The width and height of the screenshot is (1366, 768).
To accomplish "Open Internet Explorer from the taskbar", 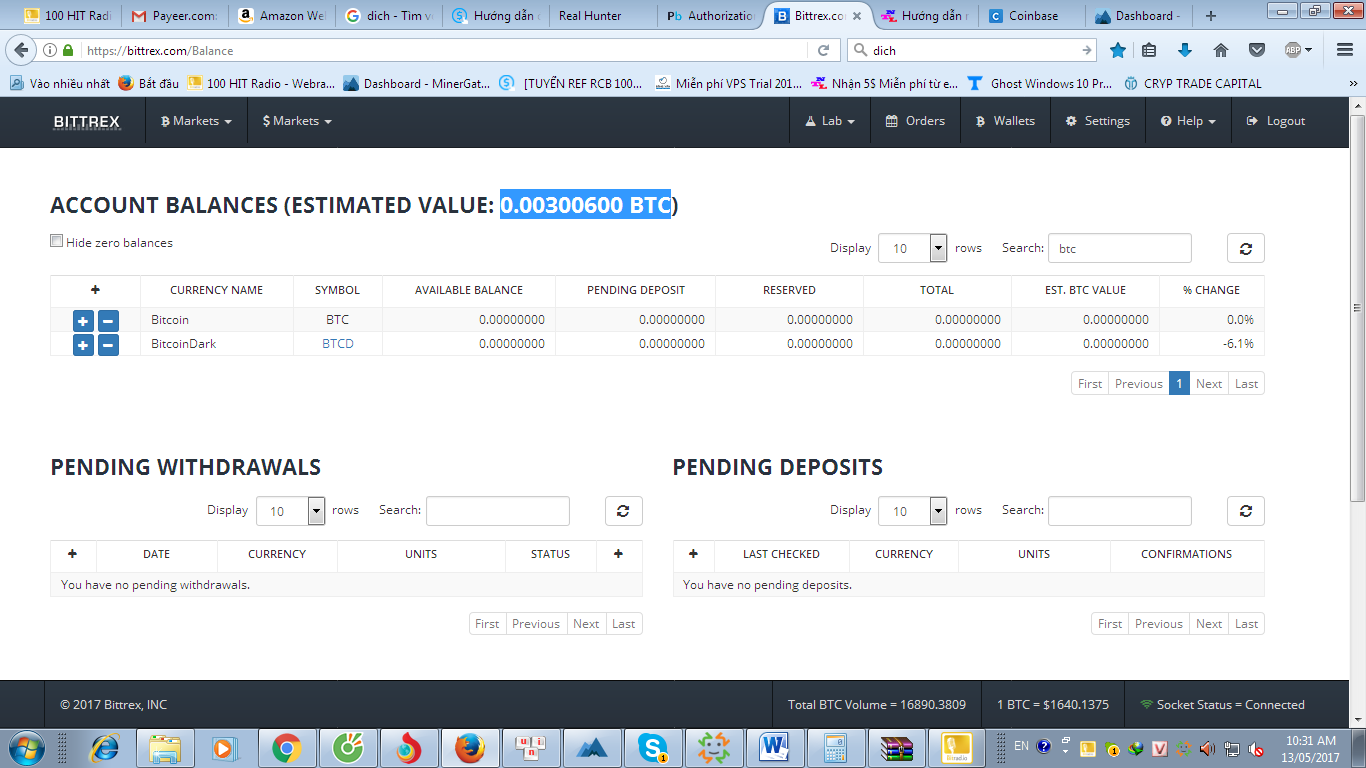I will coord(104,747).
